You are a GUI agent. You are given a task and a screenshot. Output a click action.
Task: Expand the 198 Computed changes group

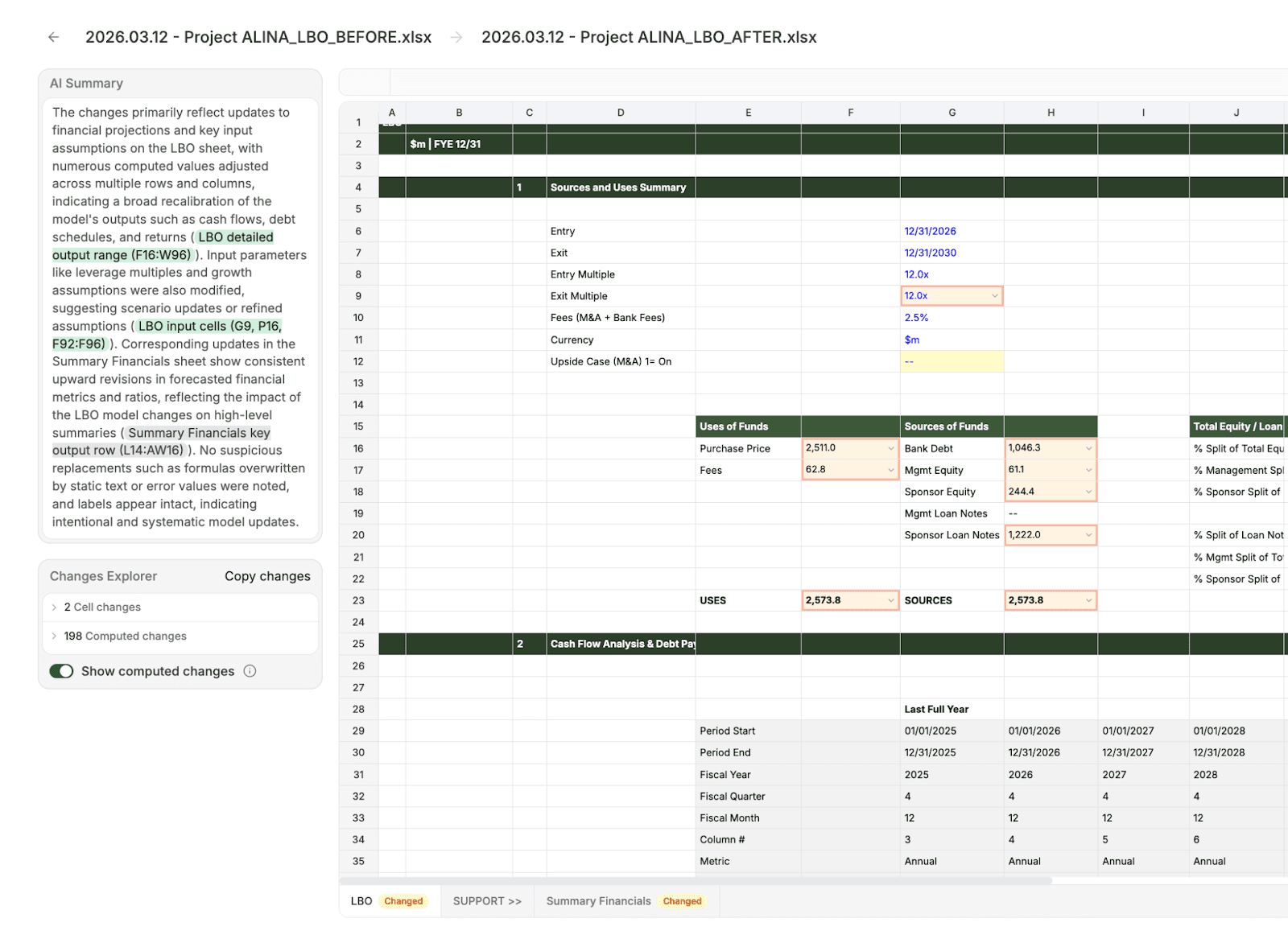pos(180,636)
